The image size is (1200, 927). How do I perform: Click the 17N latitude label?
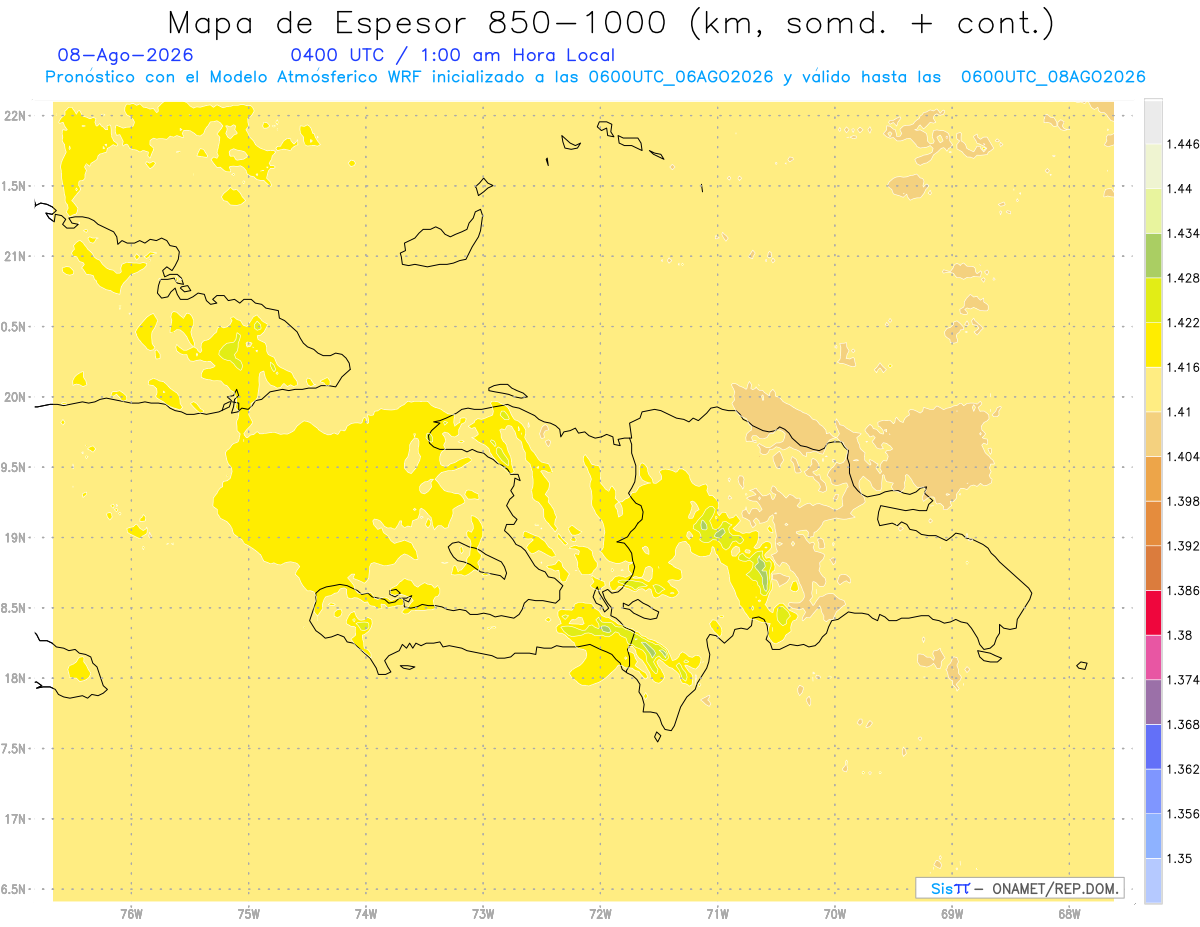click(x=16, y=819)
